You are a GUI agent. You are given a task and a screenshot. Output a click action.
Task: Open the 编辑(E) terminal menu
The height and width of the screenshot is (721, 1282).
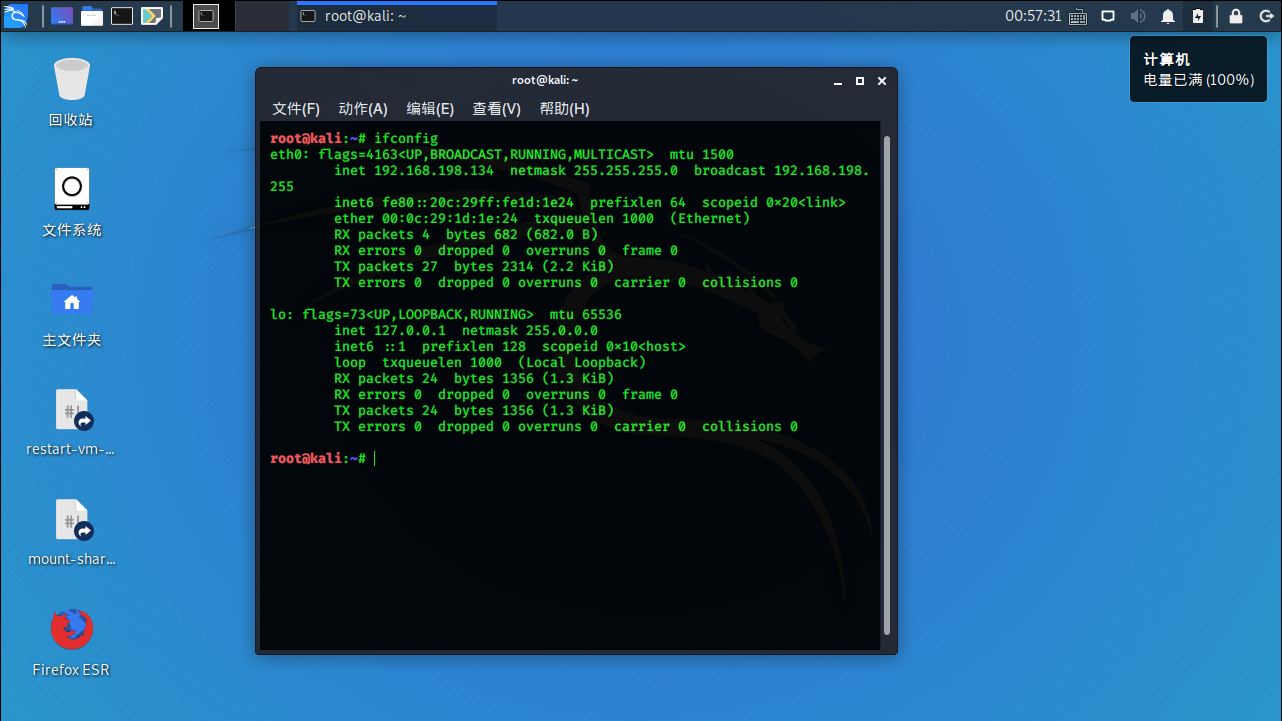(430, 109)
